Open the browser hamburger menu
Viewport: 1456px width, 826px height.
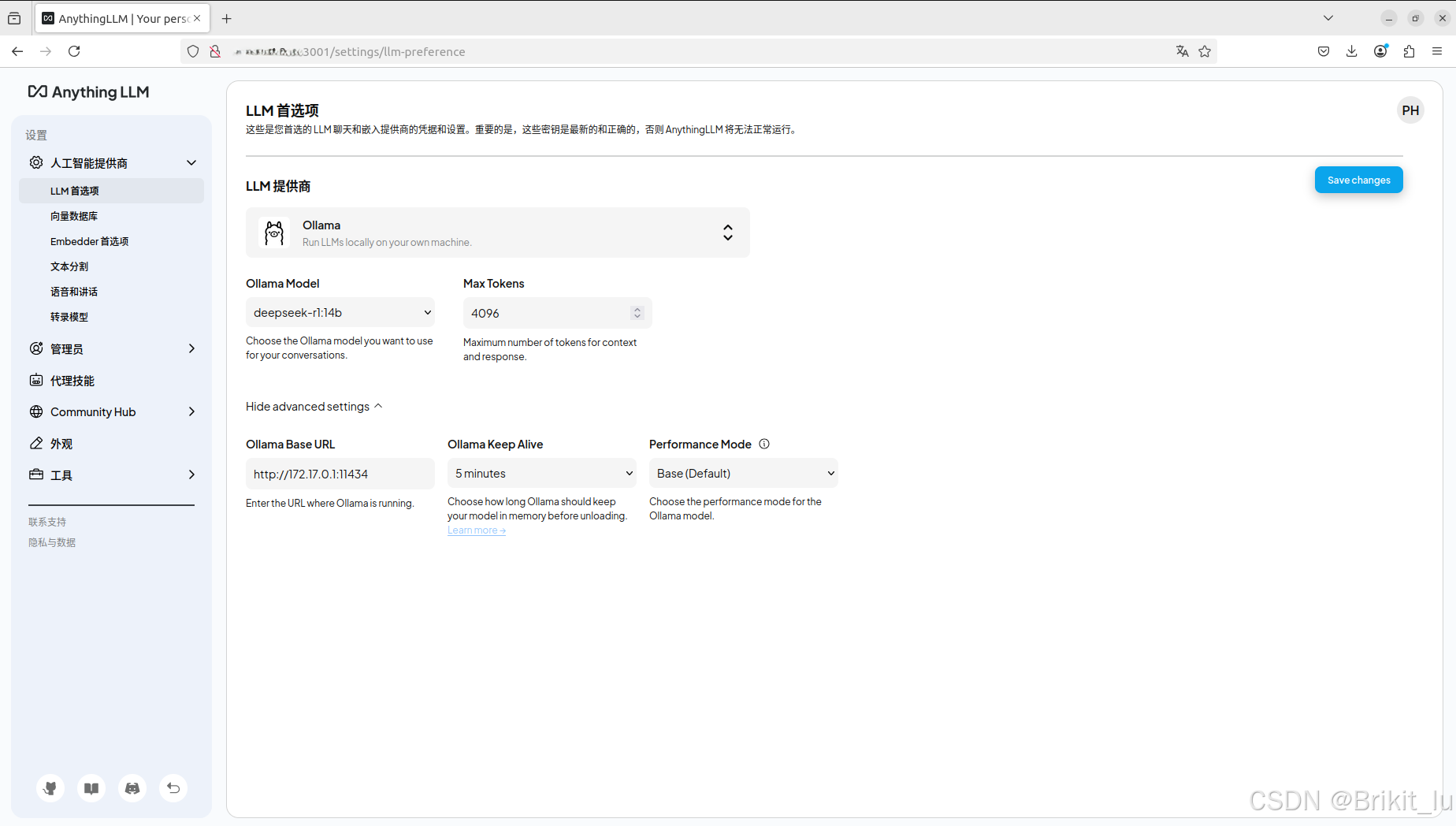point(1437,51)
